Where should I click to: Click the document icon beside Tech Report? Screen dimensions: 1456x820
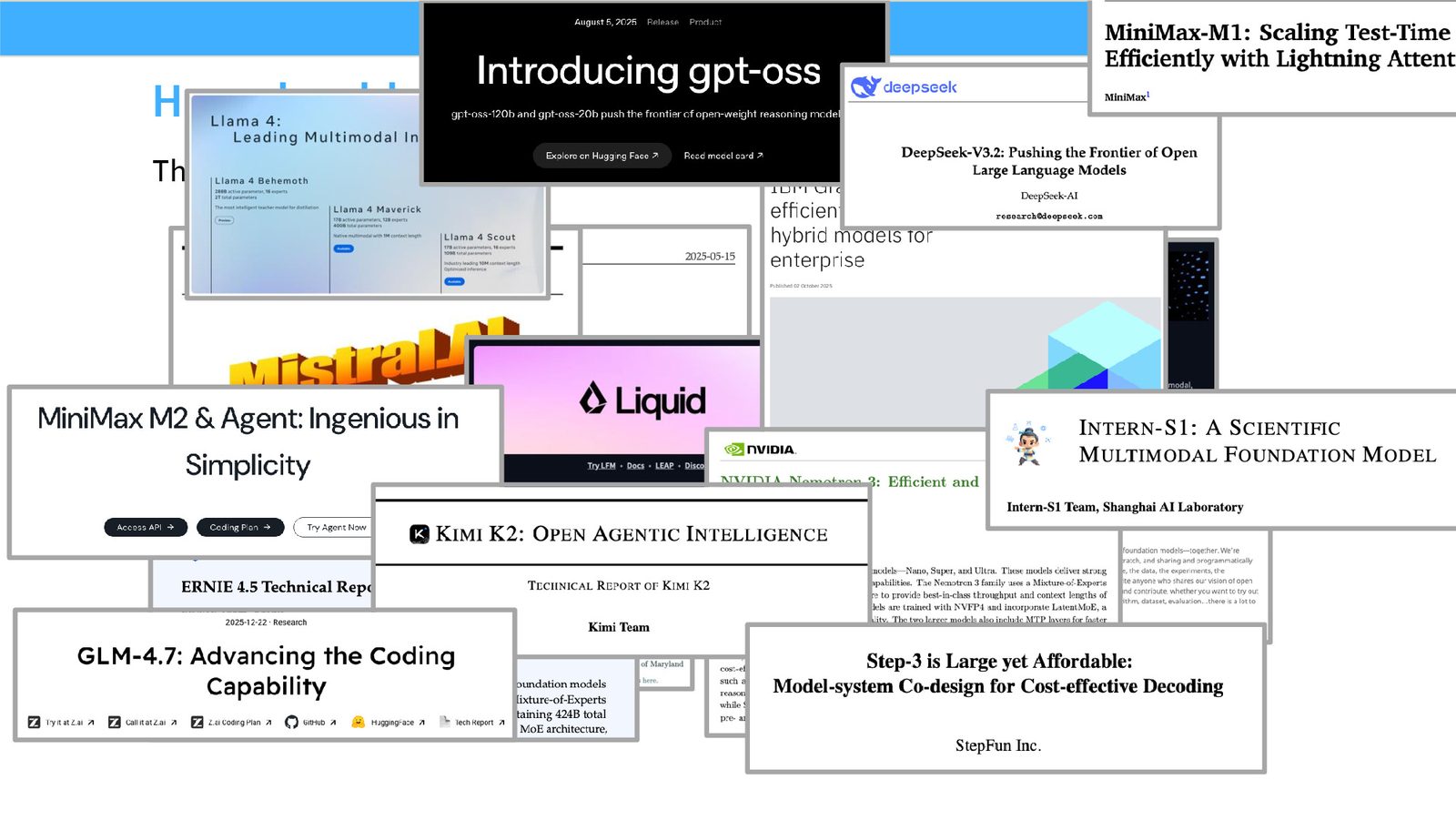(445, 722)
